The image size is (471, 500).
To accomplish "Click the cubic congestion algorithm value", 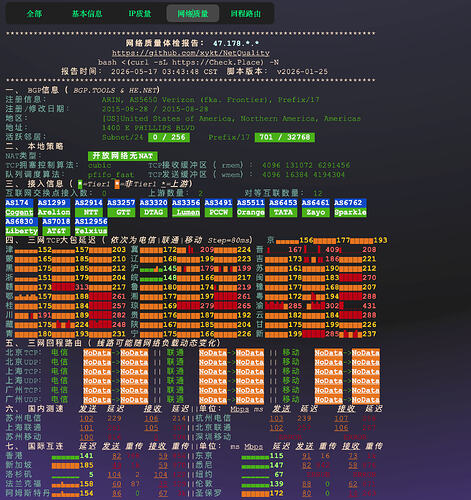I will point(100,165).
